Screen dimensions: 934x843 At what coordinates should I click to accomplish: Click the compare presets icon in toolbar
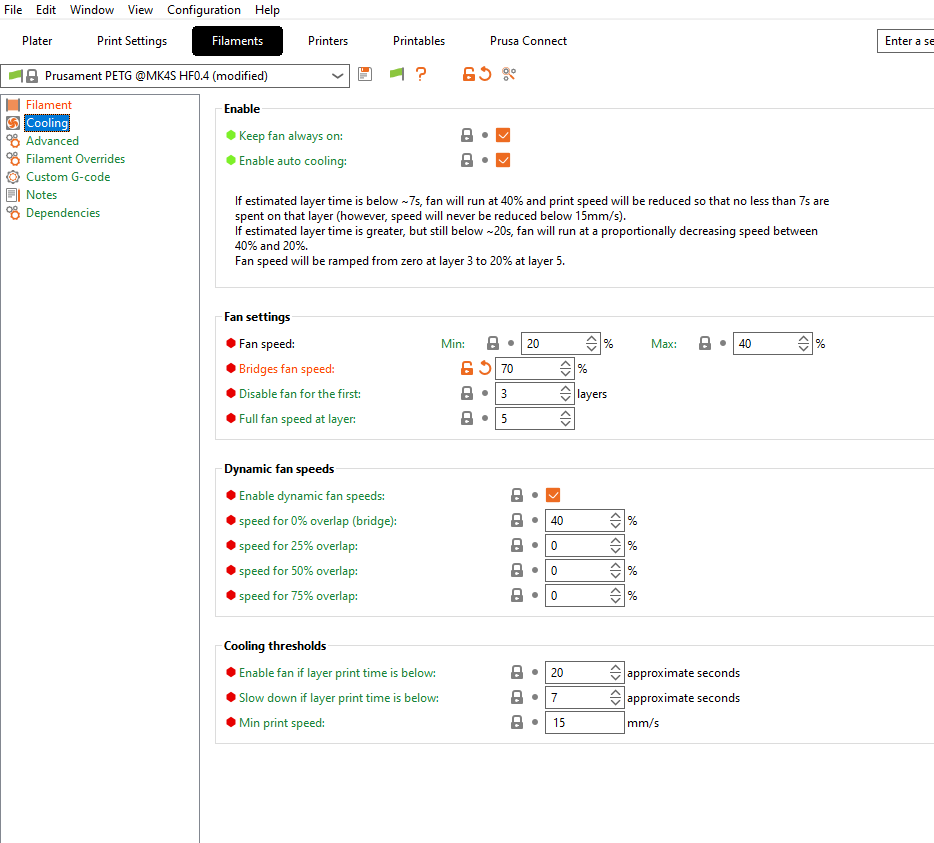[509, 74]
